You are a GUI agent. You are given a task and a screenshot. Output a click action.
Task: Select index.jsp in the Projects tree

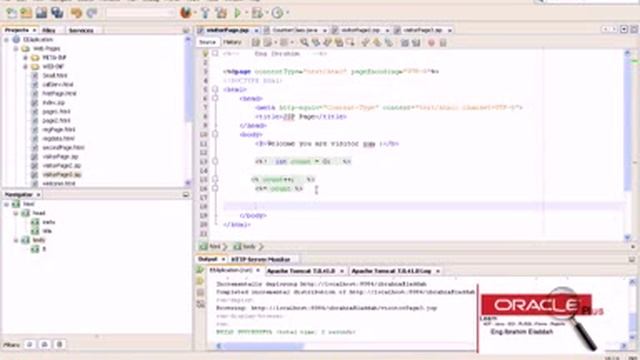53,102
